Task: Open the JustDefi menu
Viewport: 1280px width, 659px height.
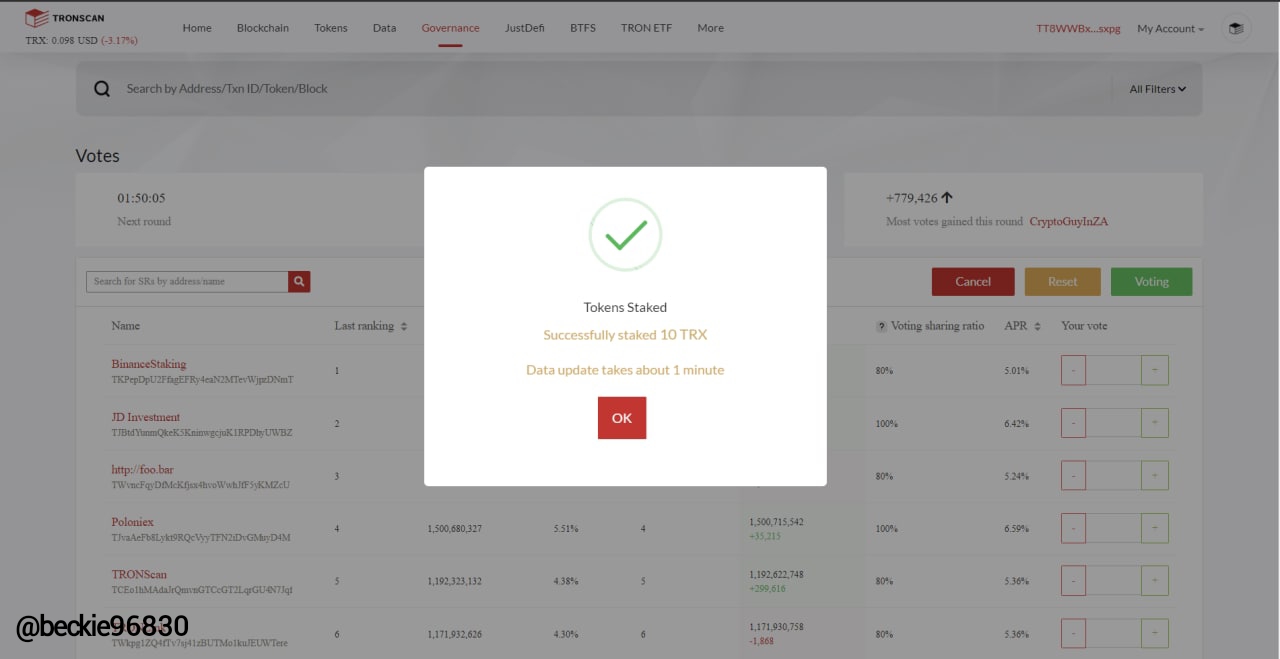Action: 525,28
